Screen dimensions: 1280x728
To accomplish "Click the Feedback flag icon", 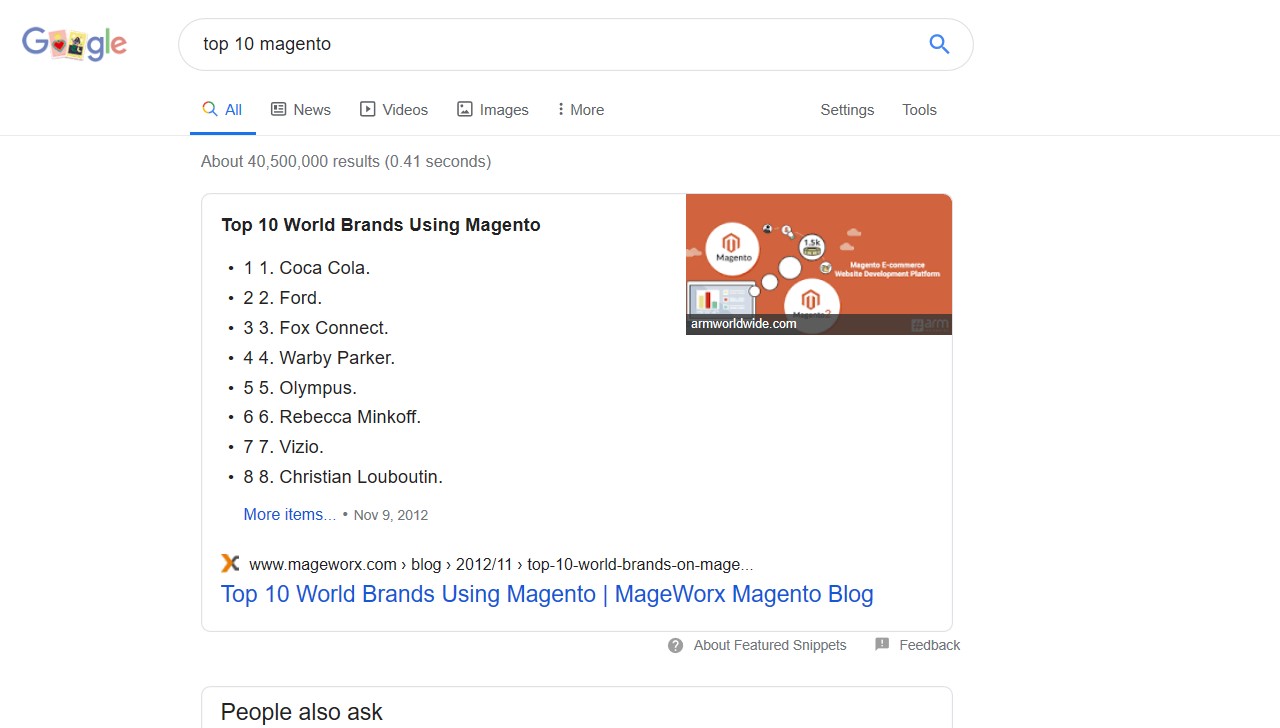I will [x=882, y=645].
